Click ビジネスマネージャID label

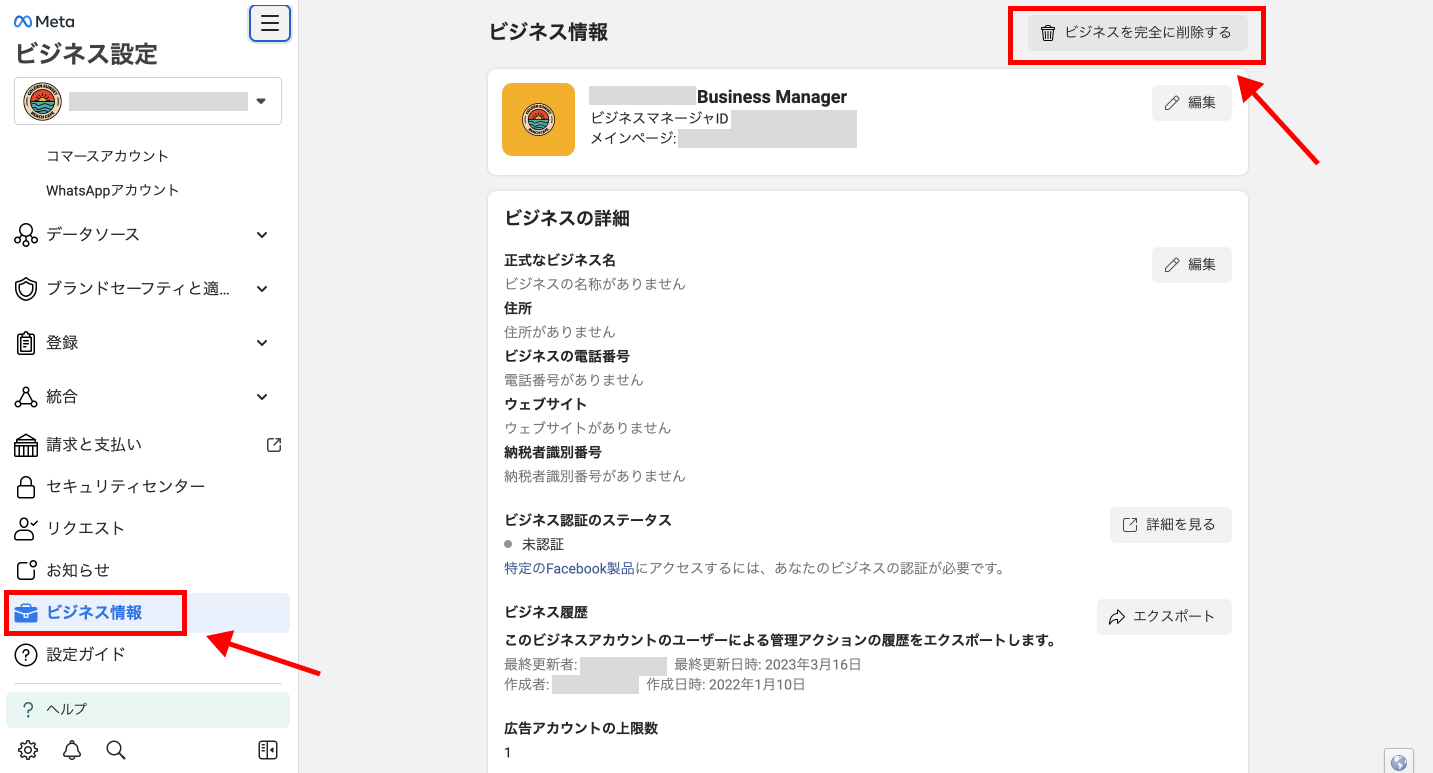pos(660,119)
